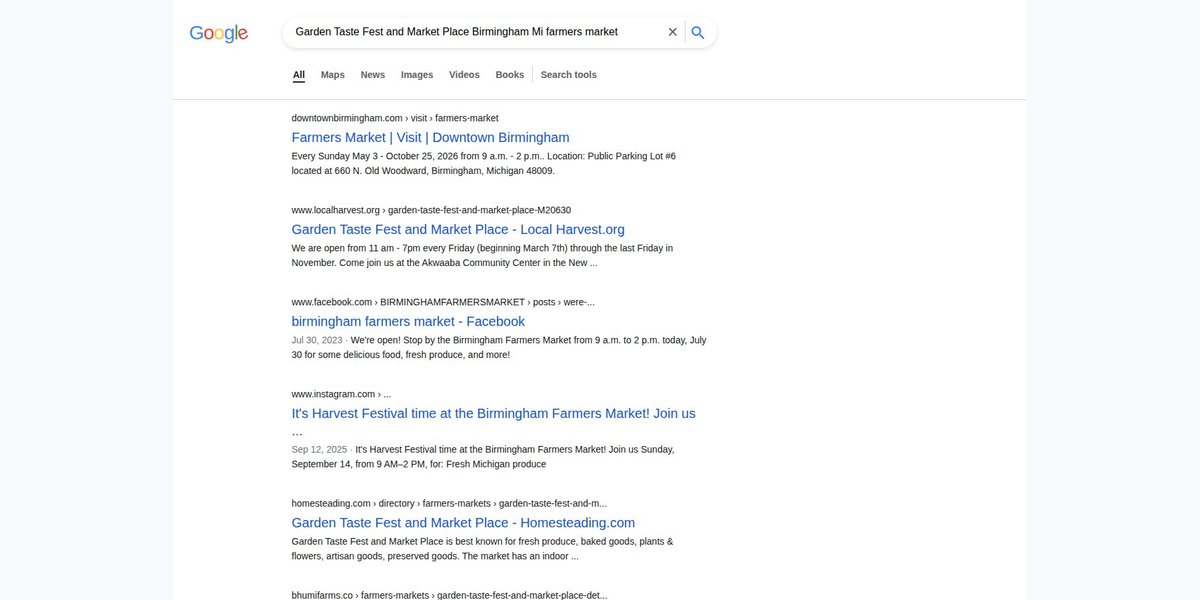Screen dimensions: 1200x600
Task: Click the Google logo
Action: 218,33
